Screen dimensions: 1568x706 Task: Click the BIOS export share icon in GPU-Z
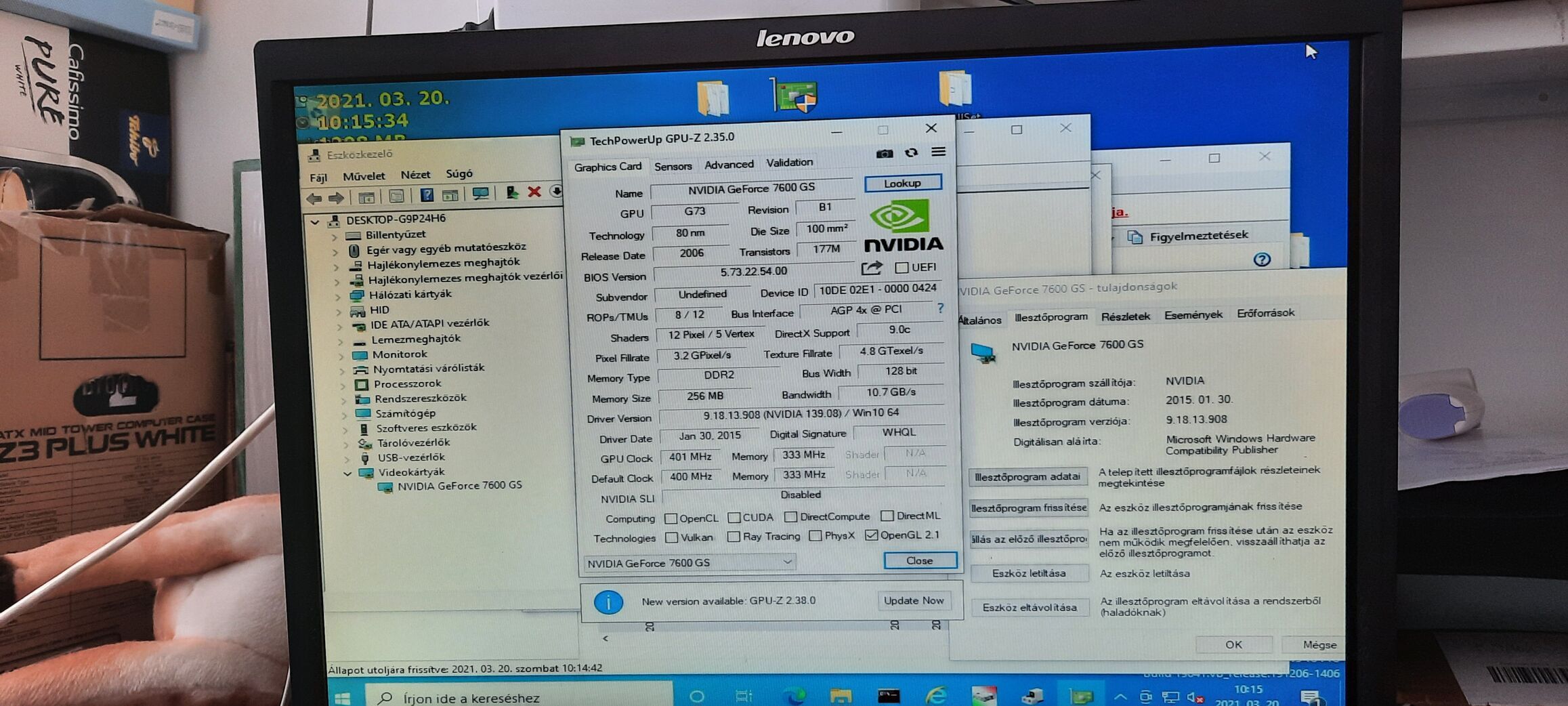[872, 268]
